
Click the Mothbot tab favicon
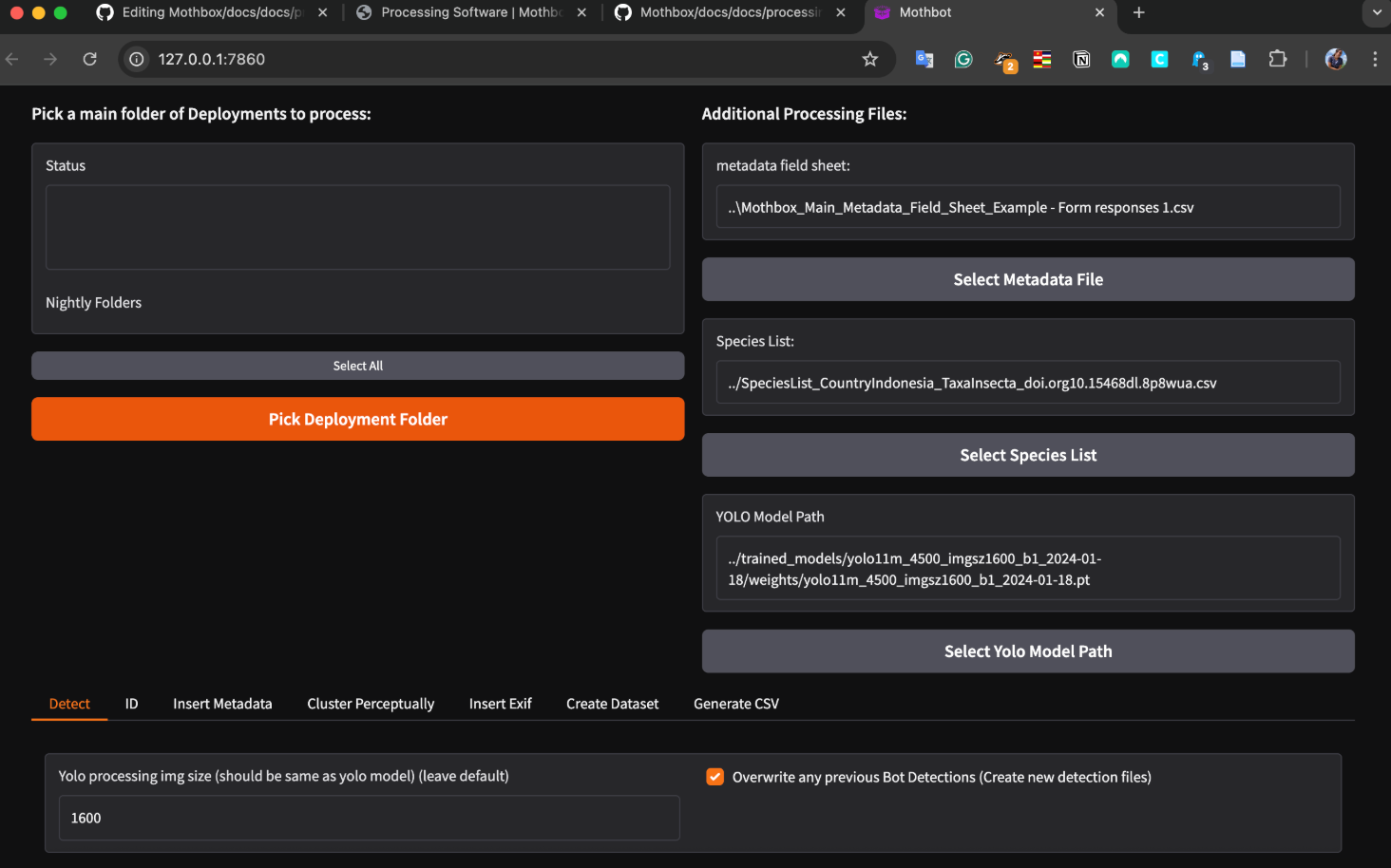(x=883, y=12)
